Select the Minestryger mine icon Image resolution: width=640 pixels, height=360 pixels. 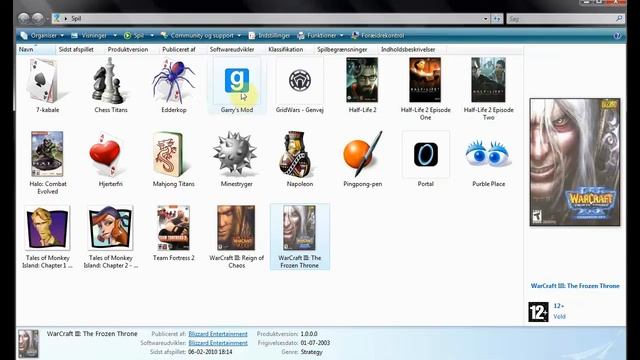coord(235,154)
